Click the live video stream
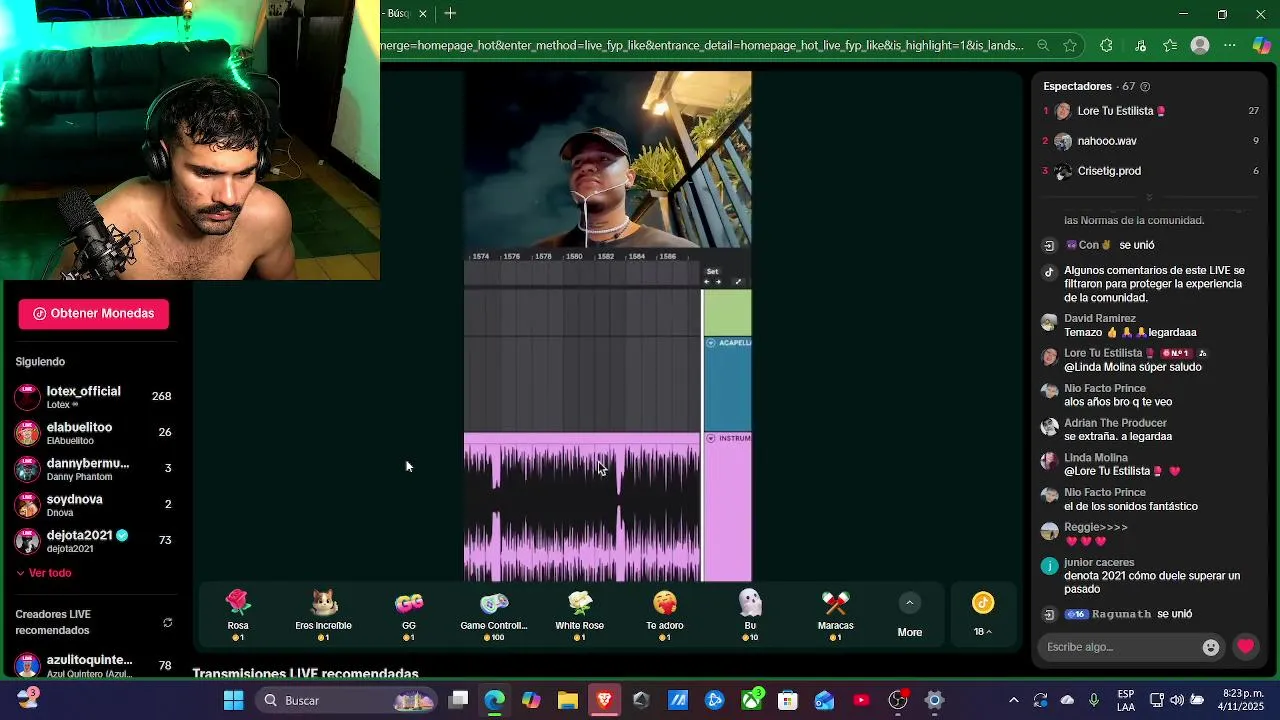The image size is (1280, 720). point(608,326)
